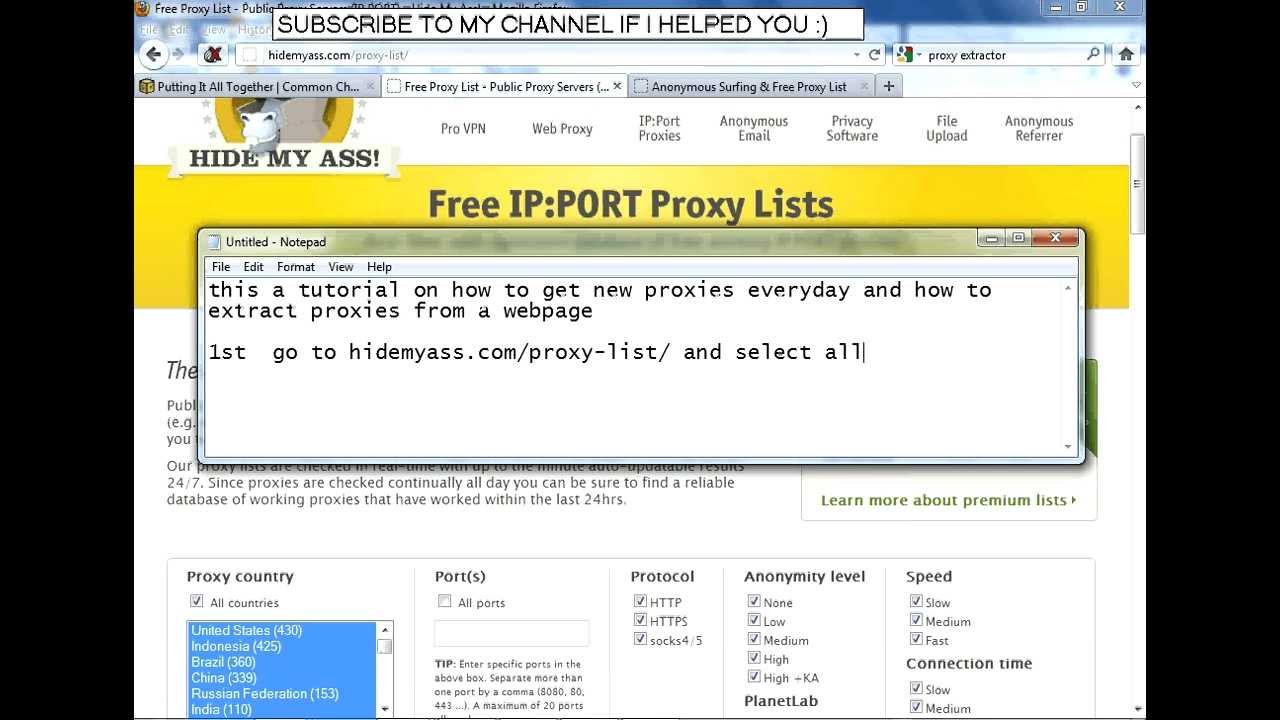Click the stop-loading X icon beside navigation arrows
Screen dimensions: 1280x720
[x=212, y=55]
